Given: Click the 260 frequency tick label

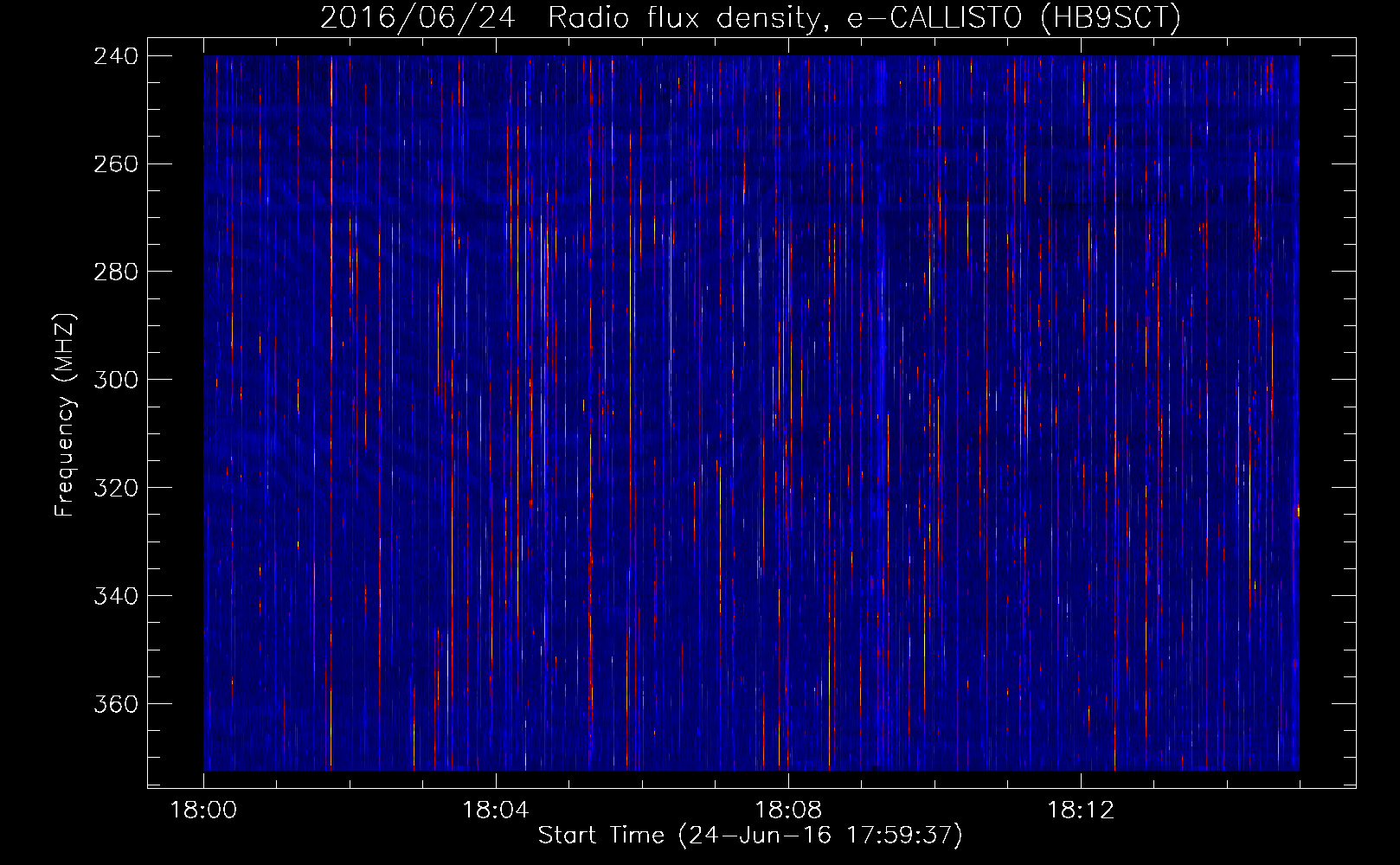Looking at the screenshot, I should 116,164.
